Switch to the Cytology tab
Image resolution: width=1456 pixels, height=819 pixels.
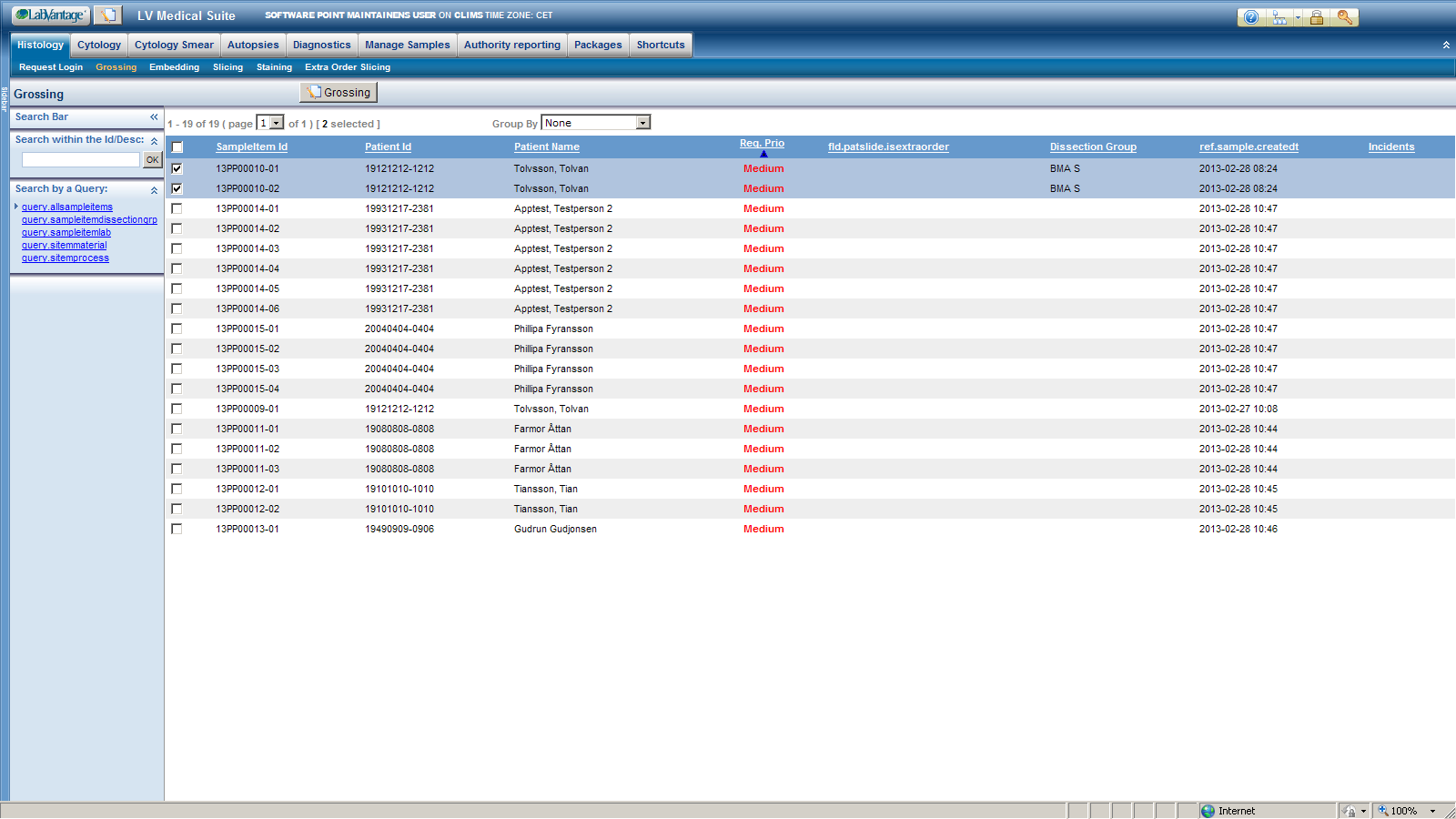tap(99, 45)
